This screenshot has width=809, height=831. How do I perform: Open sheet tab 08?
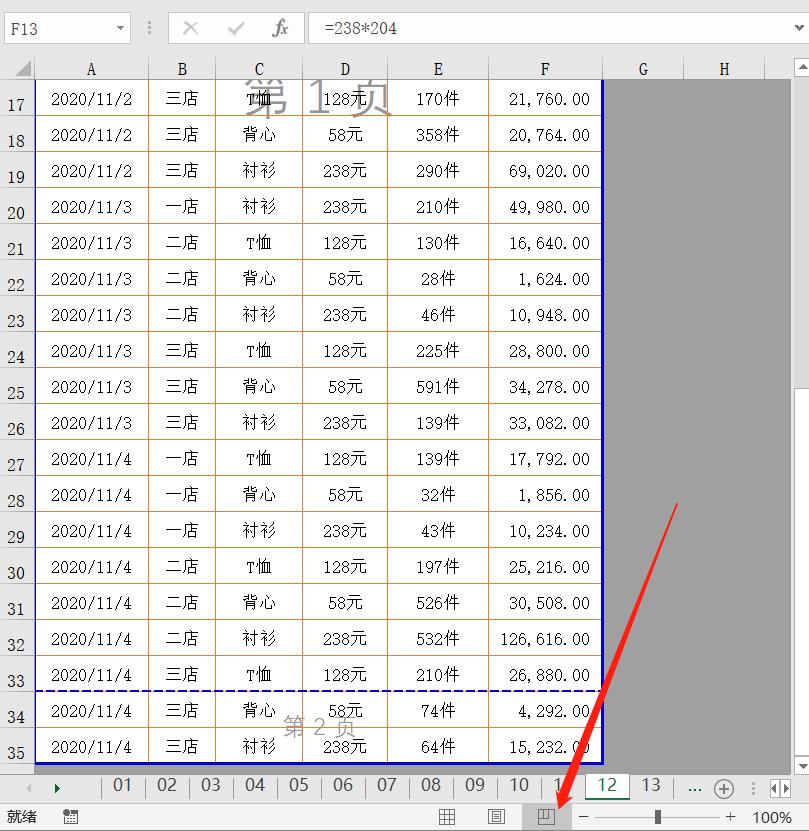pyautogui.click(x=431, y=785)
